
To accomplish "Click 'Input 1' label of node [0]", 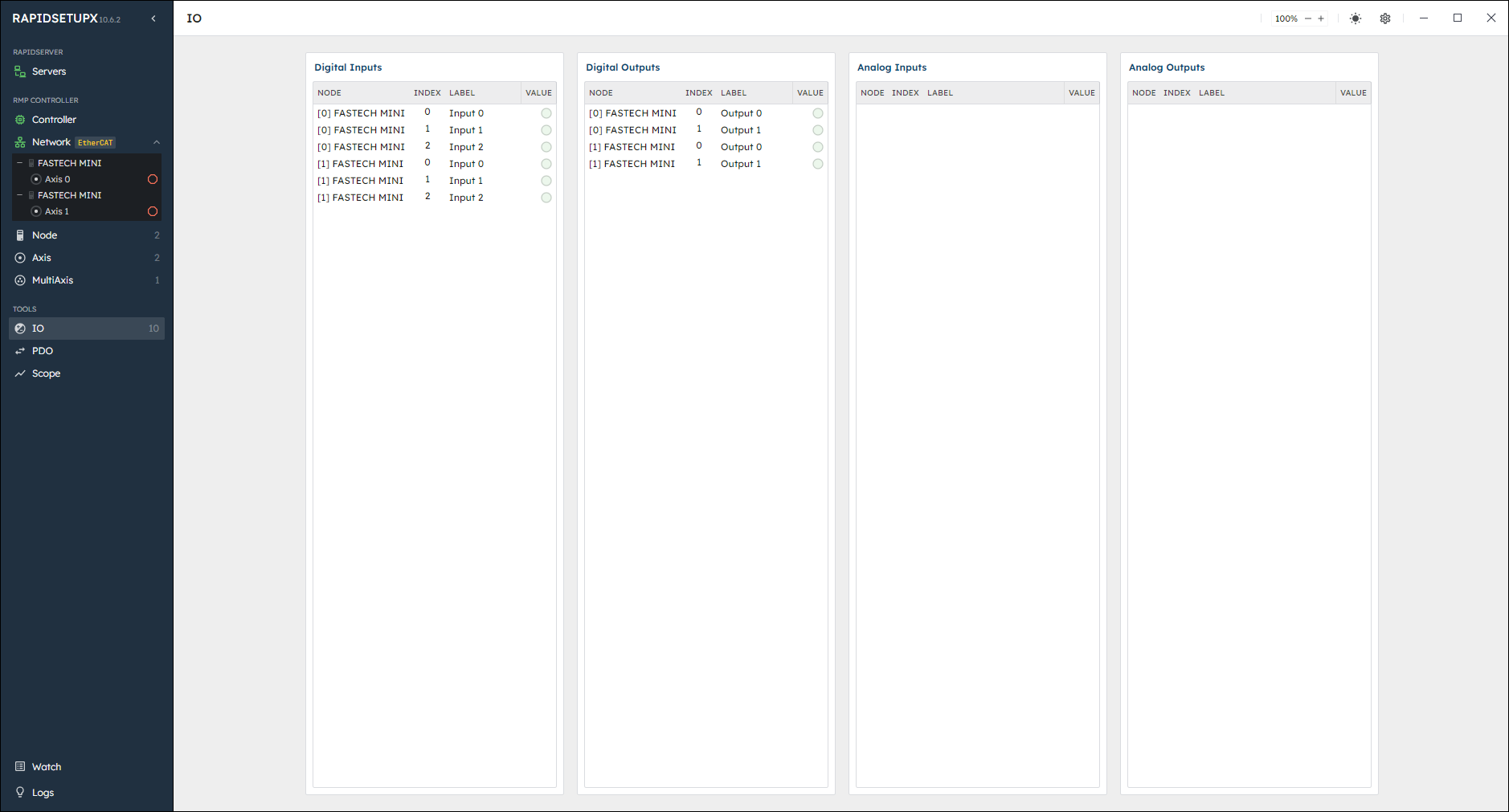I will [x=466, y=130].
